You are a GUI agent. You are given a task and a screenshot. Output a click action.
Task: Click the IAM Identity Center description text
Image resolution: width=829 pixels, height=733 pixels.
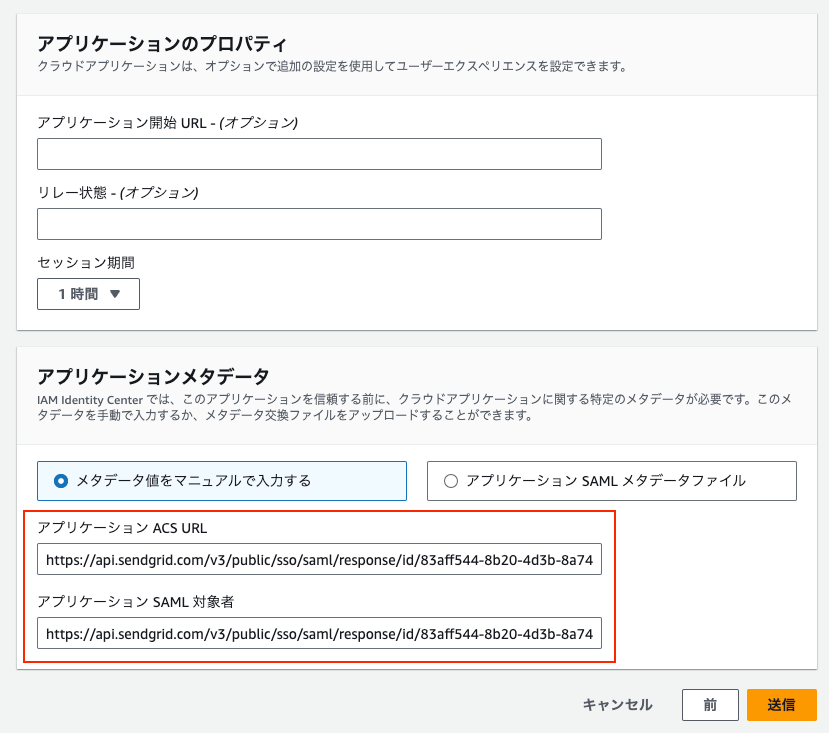pos(414,407)
